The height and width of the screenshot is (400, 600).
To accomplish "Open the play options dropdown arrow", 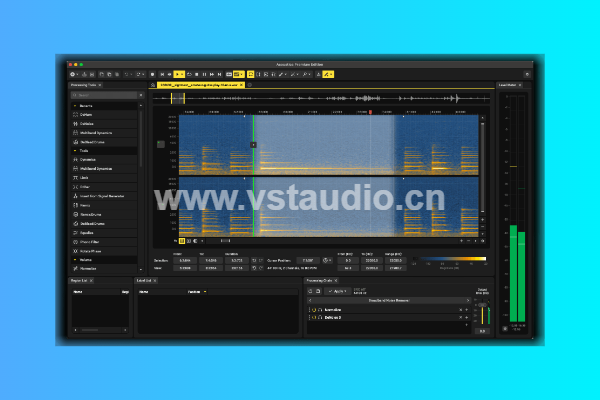I will pyautogui.click(x=183, y=74).
